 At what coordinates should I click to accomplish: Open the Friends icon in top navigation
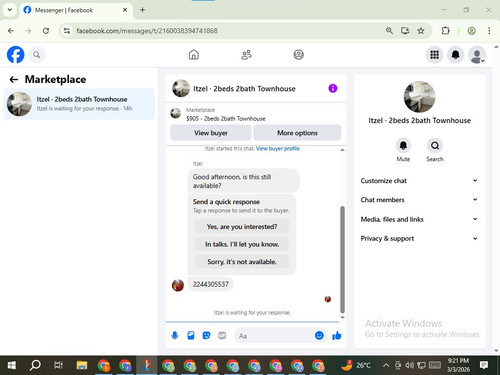[246, 55]
